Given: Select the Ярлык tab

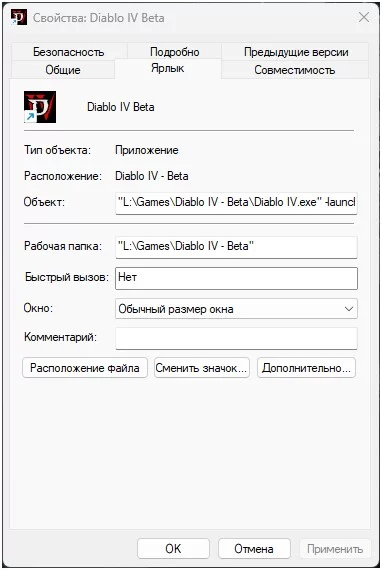Looking at the screenshot, I should 168,68.
